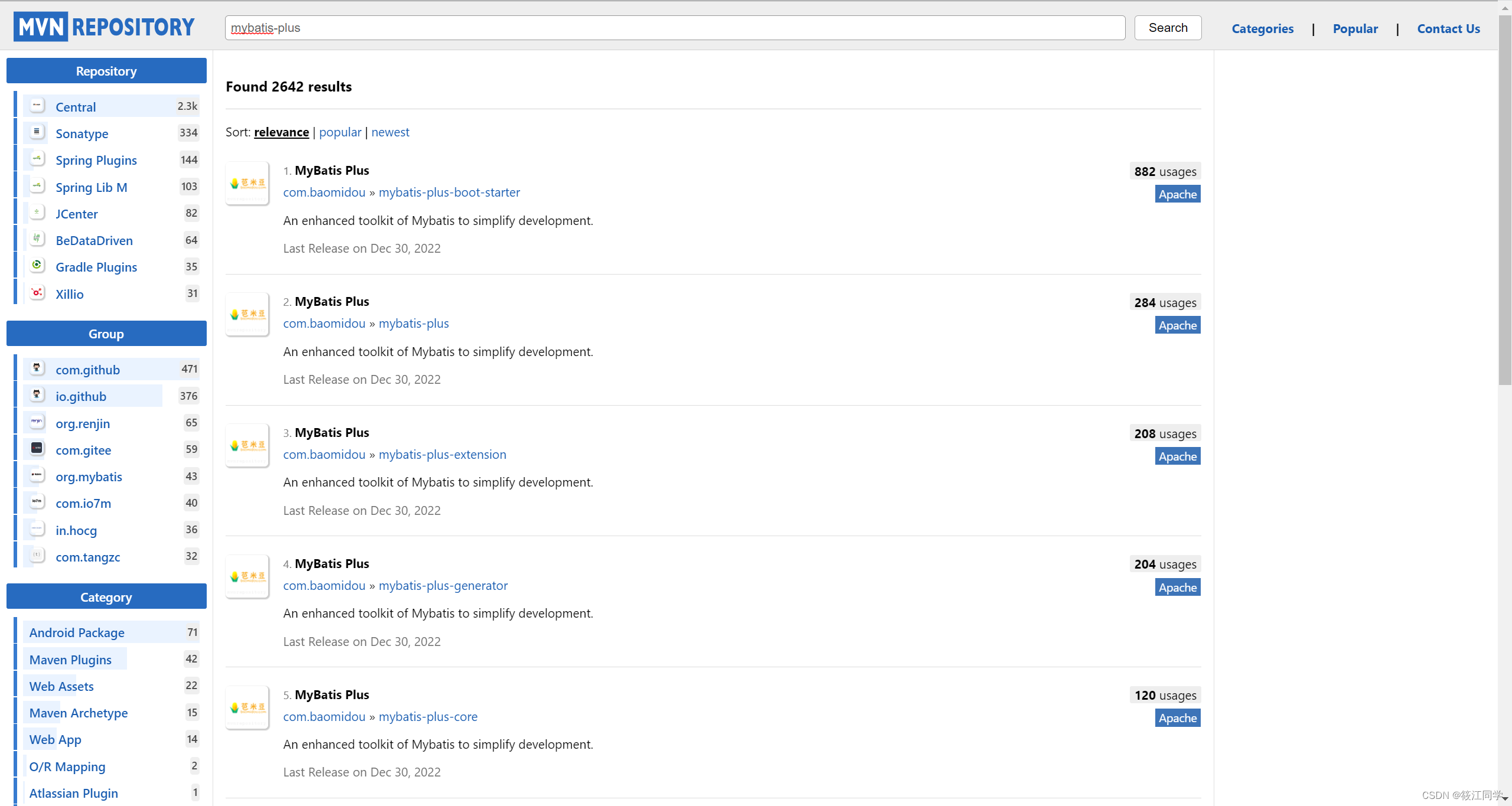
Task: Filter by org.renjin group
Action: pos(83,423)
